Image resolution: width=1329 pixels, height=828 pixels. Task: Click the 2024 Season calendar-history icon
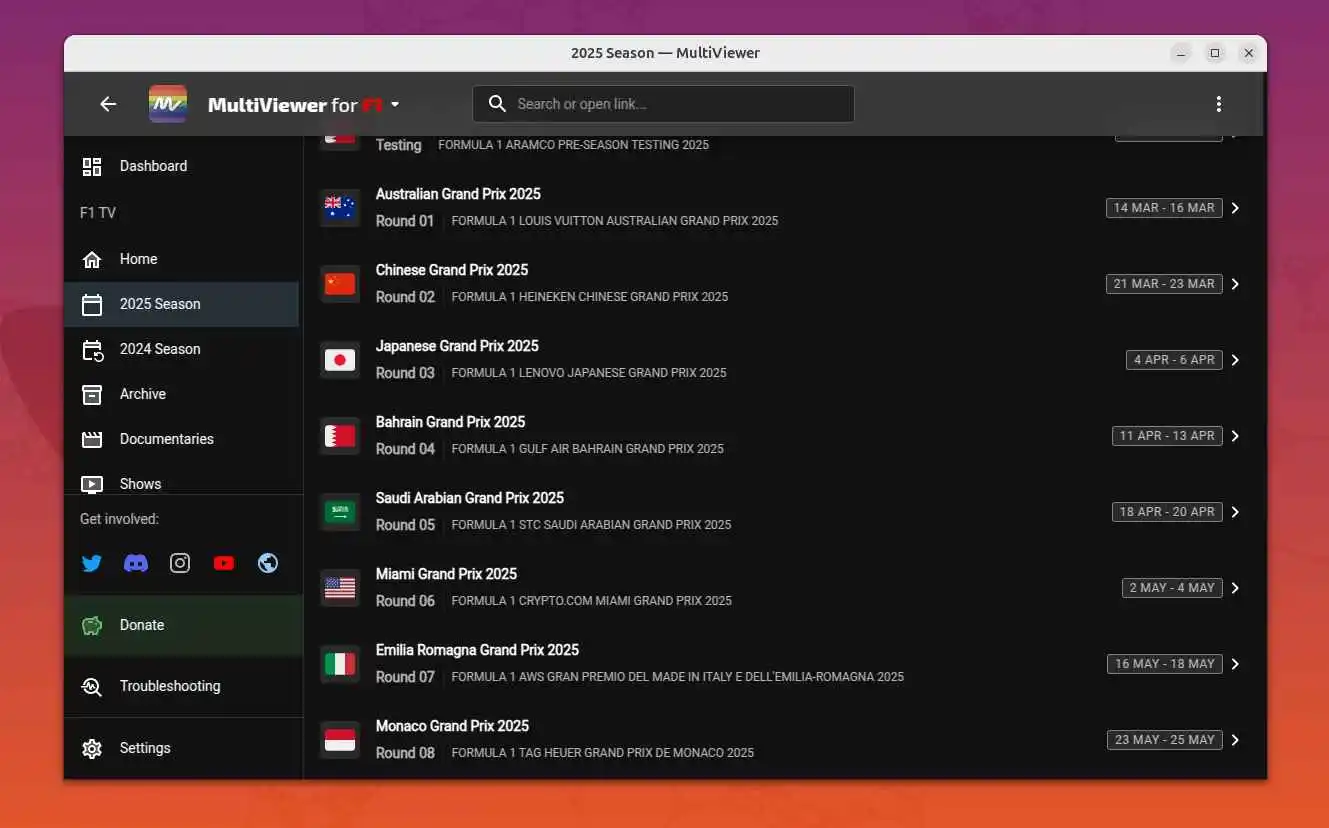pyautogui.click(x=92, y=350)
